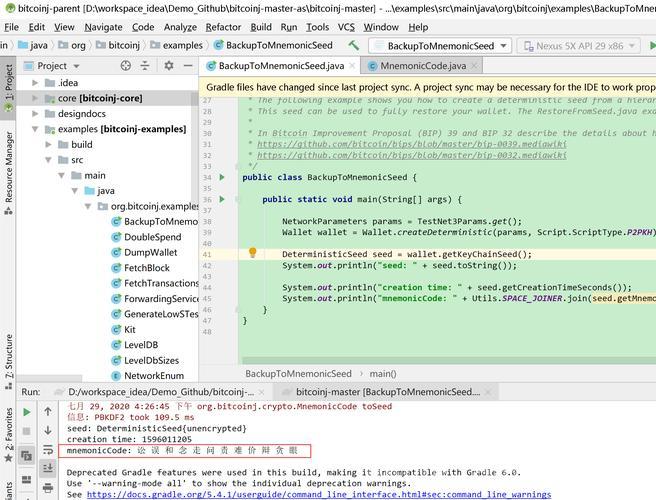Click run gutter arrow beside main method
Image resolution: width=656 pixels, height=500 pixels.
click(x=222, y=199)
